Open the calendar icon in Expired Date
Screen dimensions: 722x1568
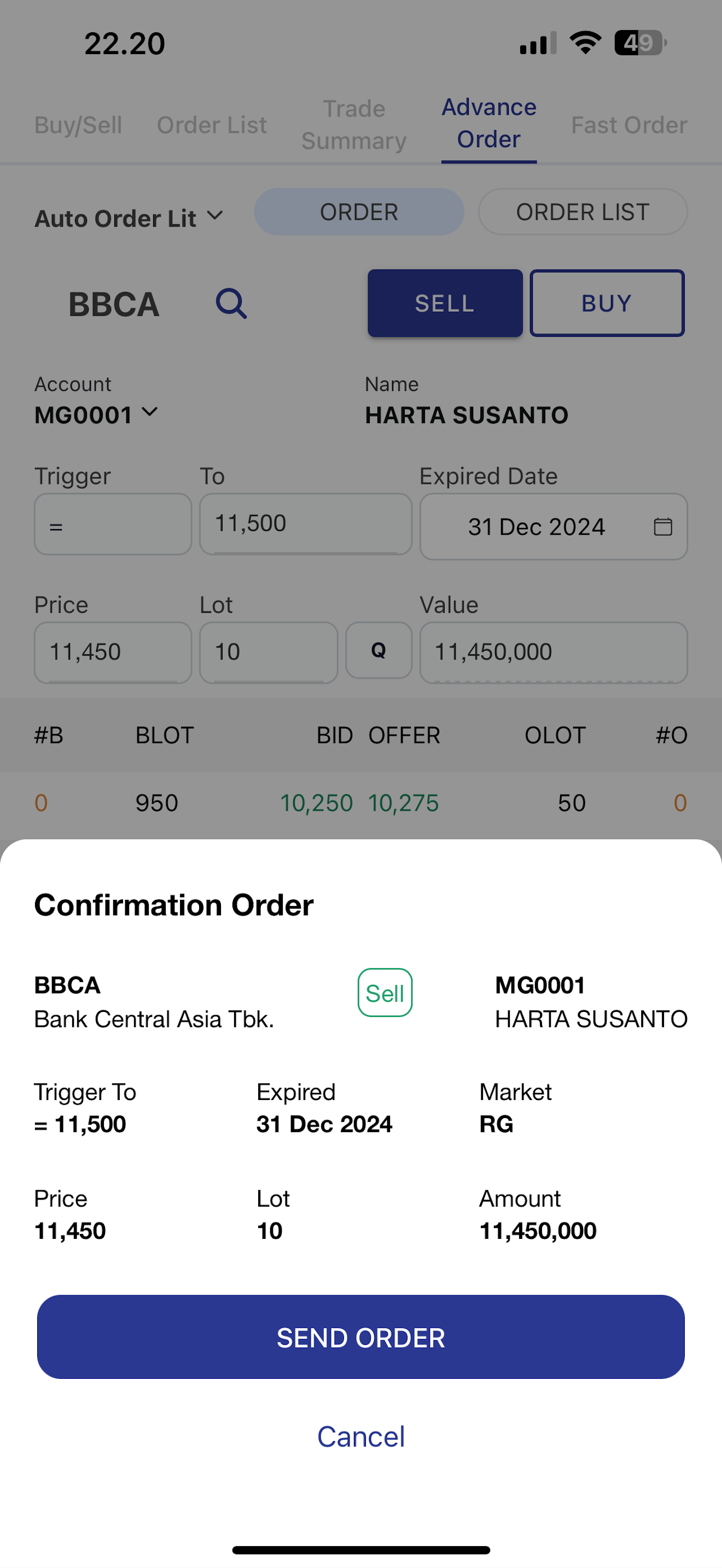tap(663, 526)
